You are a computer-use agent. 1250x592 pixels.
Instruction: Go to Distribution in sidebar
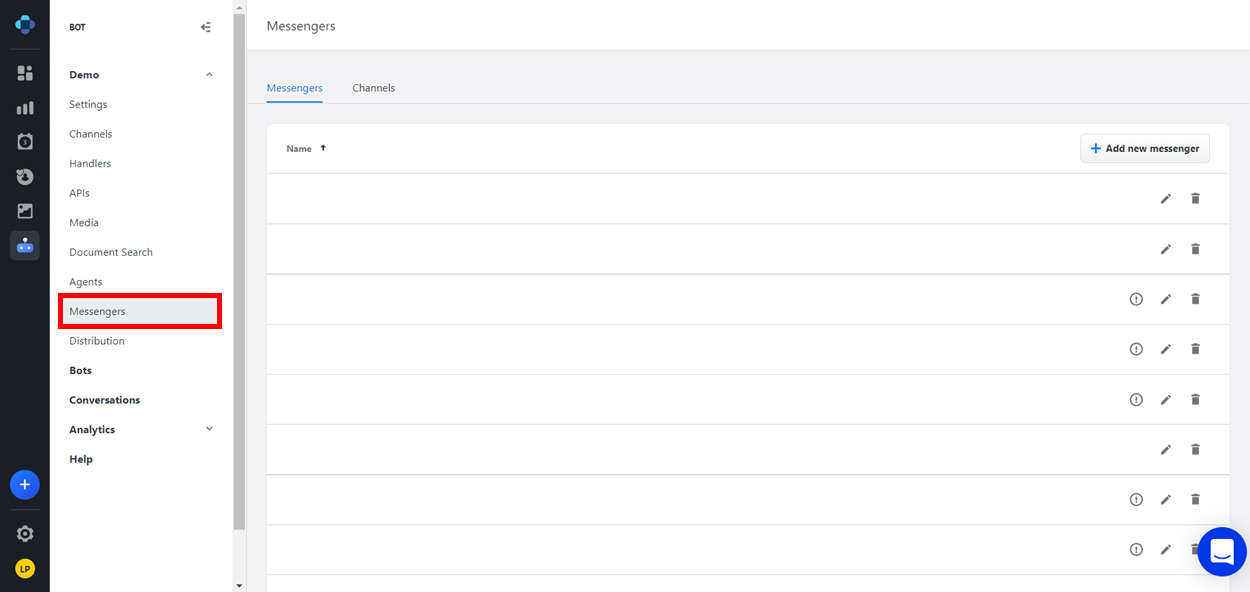(97, 341)
